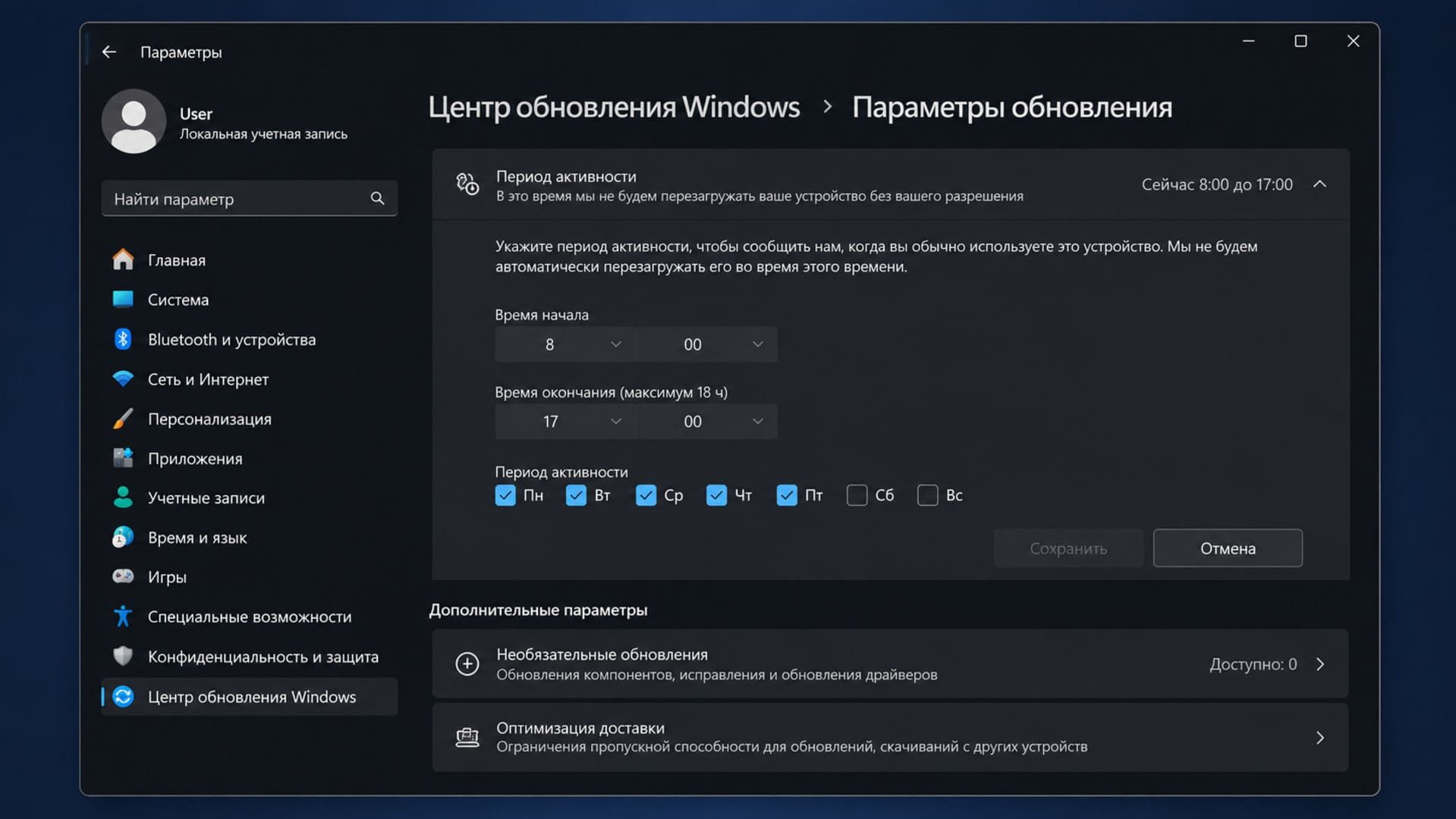This screenshot has height=819, width=1456.
Task: Go to Система settings
Action: pos(249,300)
